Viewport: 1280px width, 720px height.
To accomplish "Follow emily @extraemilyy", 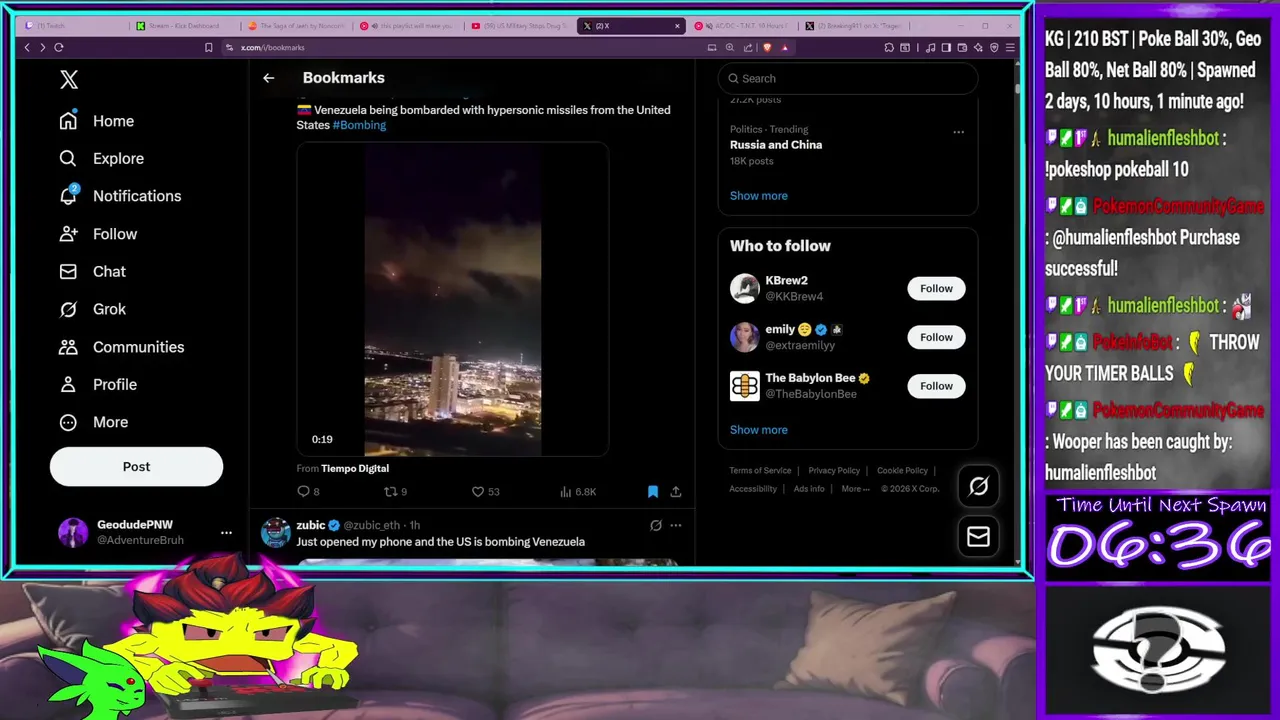I will pos(936,337).
